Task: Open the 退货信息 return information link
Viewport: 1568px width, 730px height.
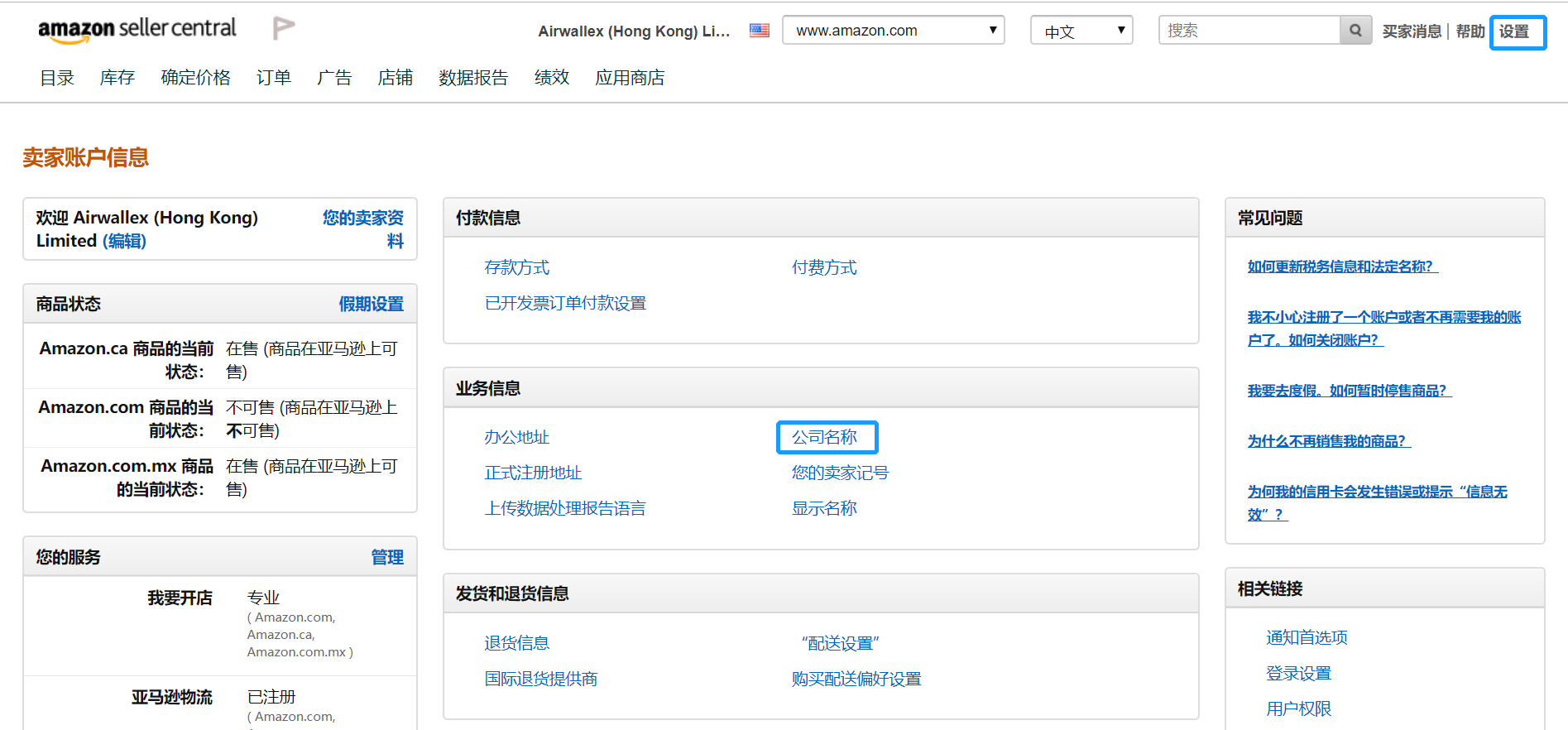Action: (516, 643)
